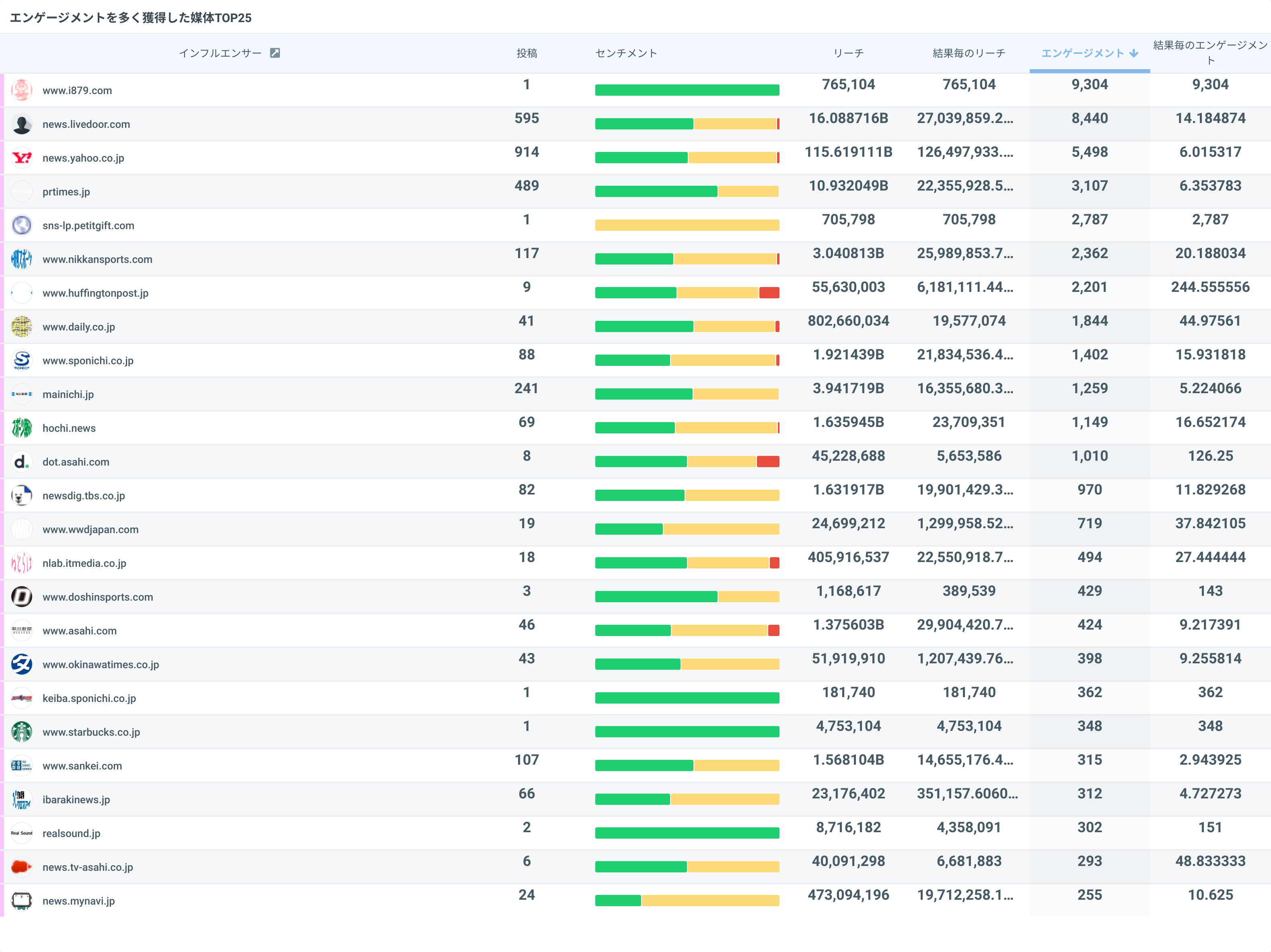The width and height of the screenshot is (1271, 952).
Task: Click reach value 115.619111B
Action: (848, 152)
